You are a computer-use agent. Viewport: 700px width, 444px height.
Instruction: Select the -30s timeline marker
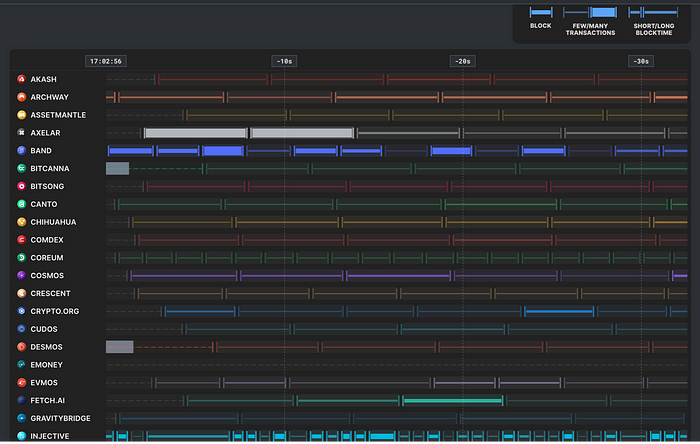[641, 61]
